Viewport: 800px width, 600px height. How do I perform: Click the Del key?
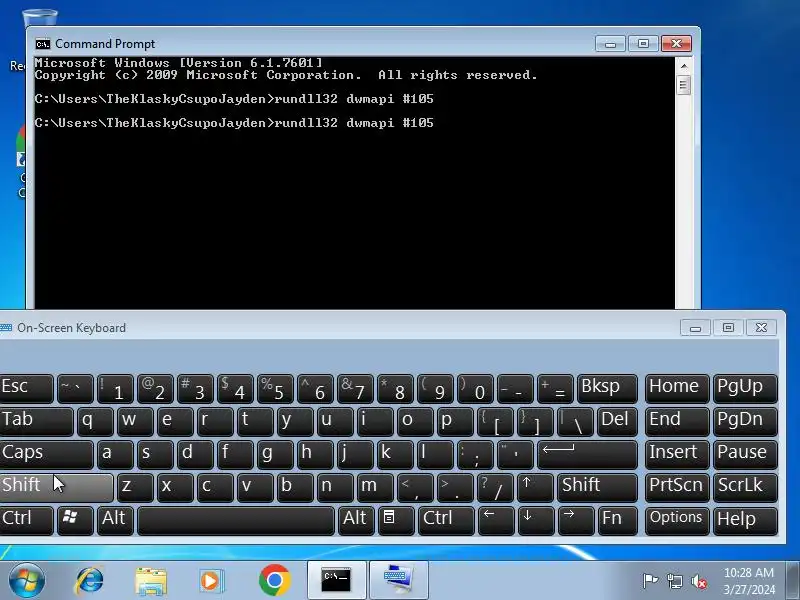click(x=617, y=421)
